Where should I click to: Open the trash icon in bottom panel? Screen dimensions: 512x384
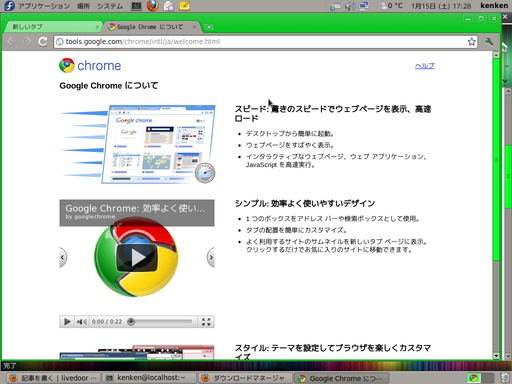tap(505, 378)
